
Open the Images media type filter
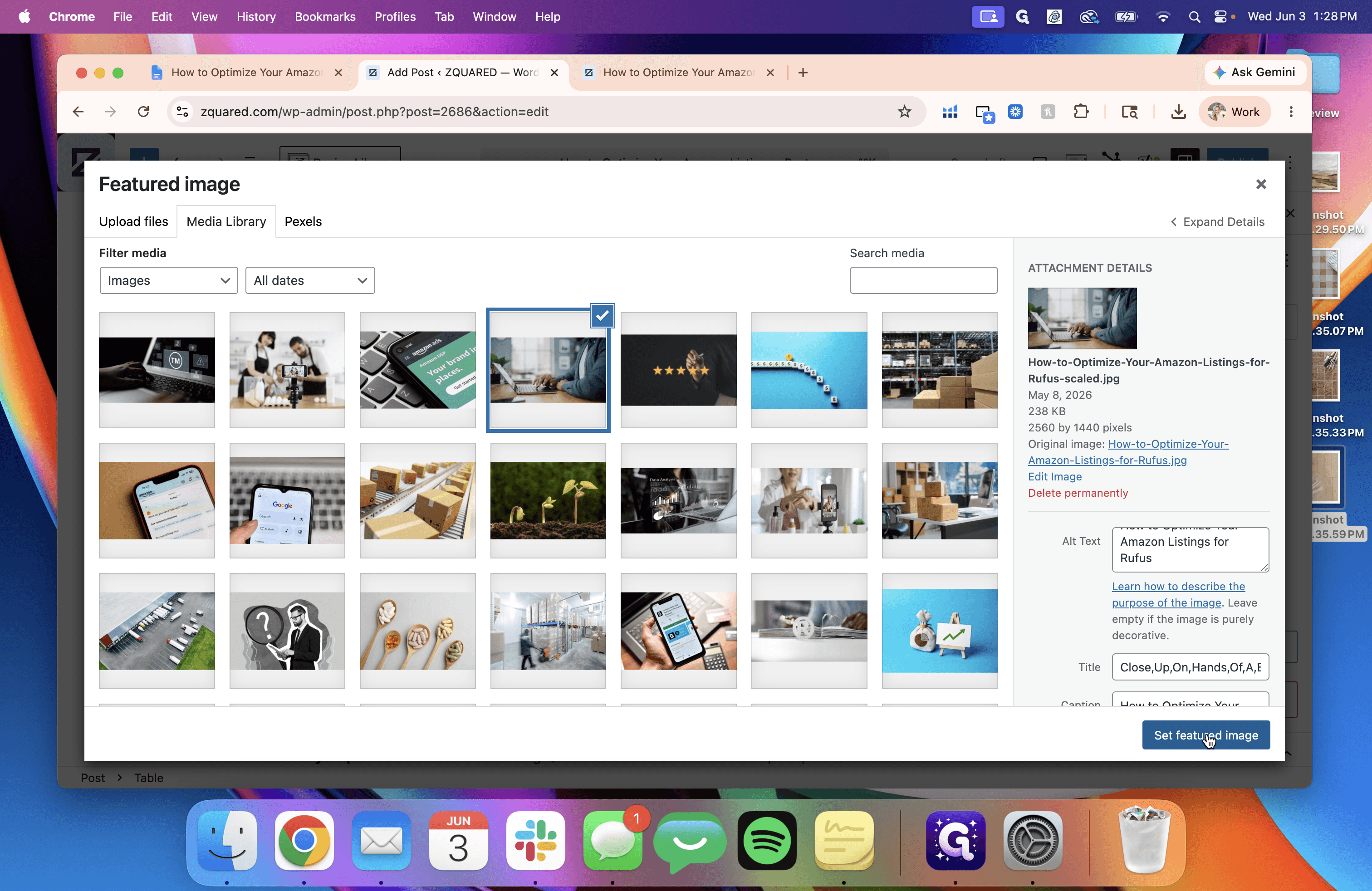(168, 281)
